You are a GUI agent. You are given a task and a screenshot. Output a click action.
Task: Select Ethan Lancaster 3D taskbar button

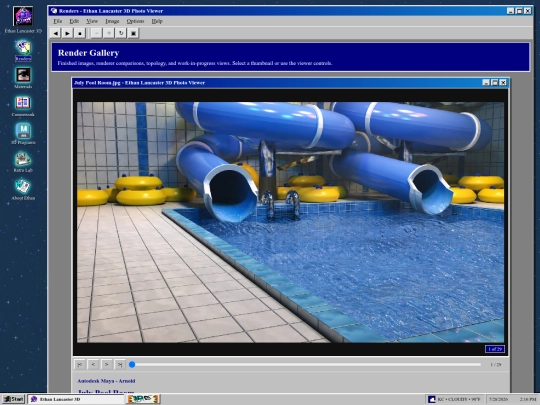tap(76, 399)
